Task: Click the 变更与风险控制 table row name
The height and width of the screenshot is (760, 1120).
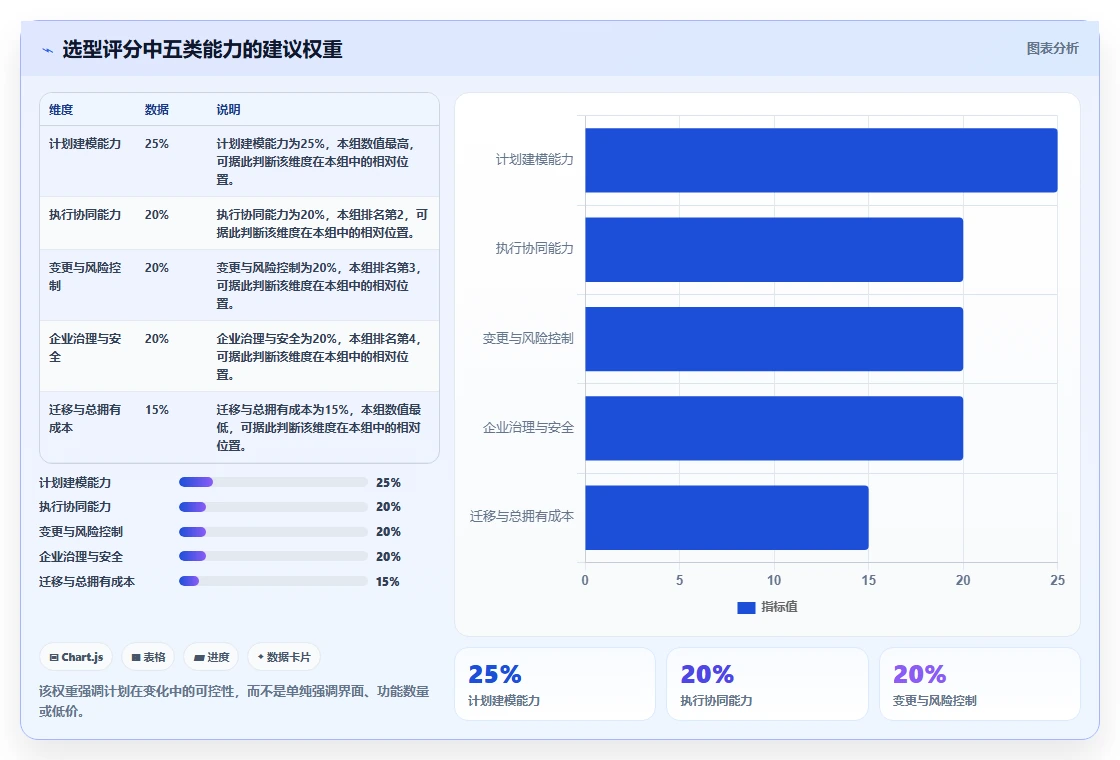Action: [x=85, y=276]
